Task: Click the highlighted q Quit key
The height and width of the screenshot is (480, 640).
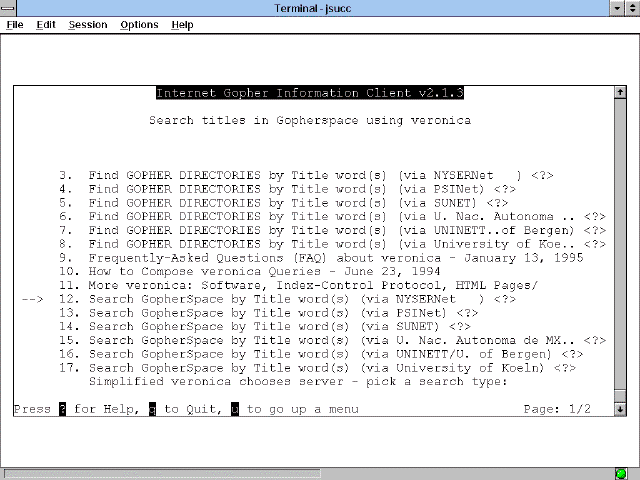Action: [152, 409]
